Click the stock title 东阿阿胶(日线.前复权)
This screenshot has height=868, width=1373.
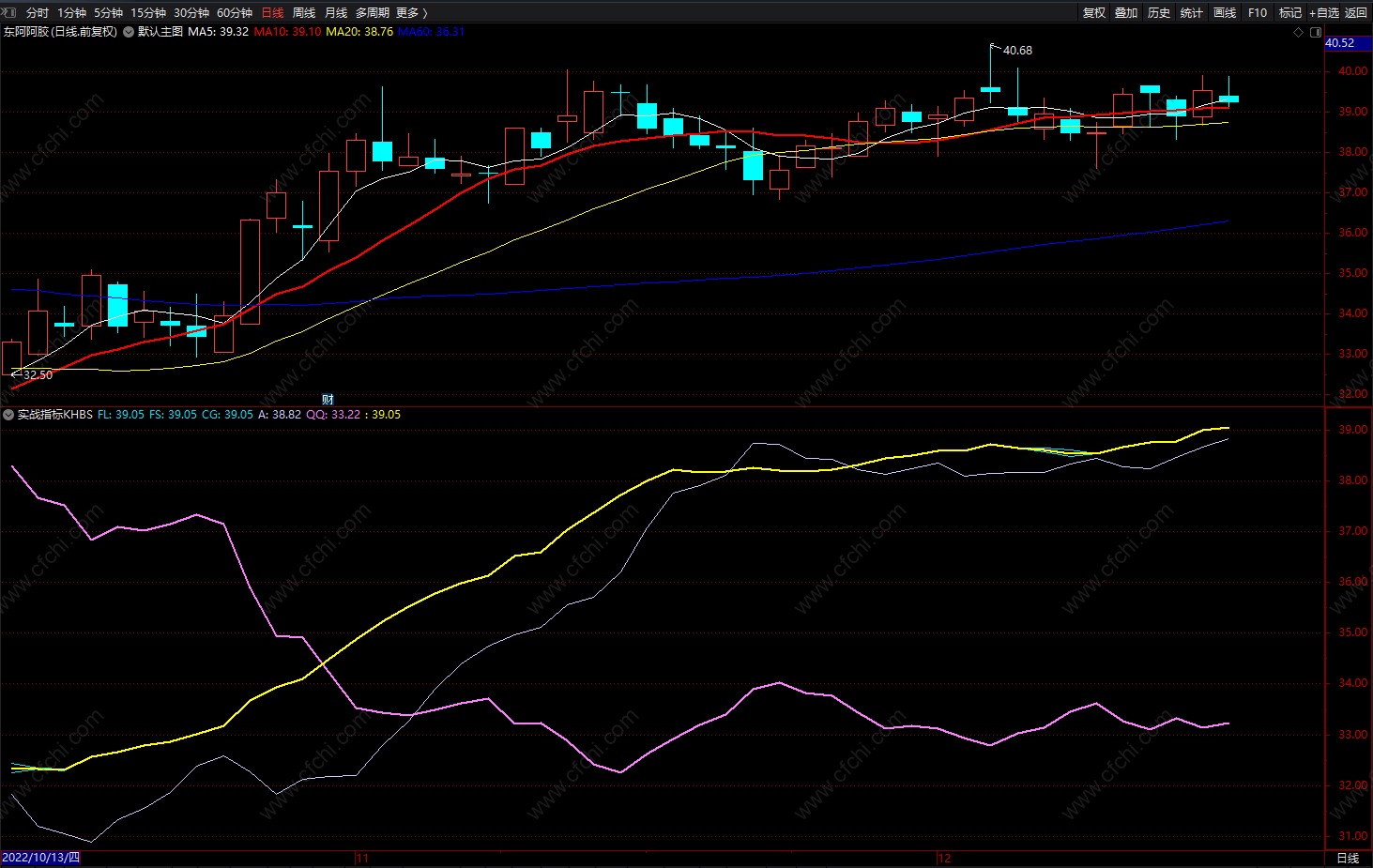coord(60,32)
